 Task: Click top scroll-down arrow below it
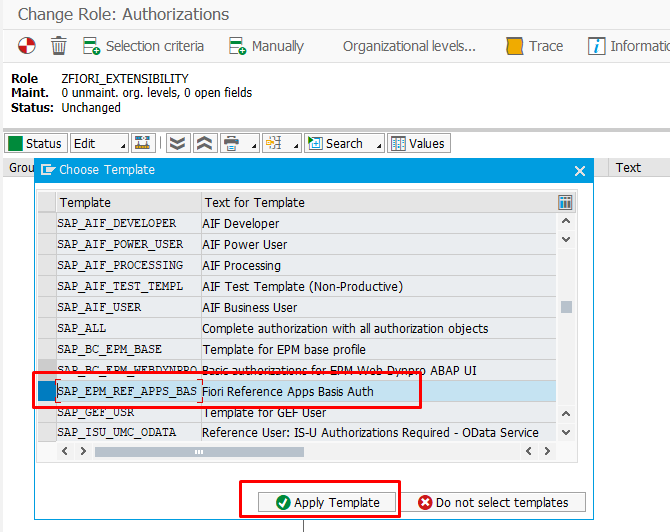tap(566, 239)
